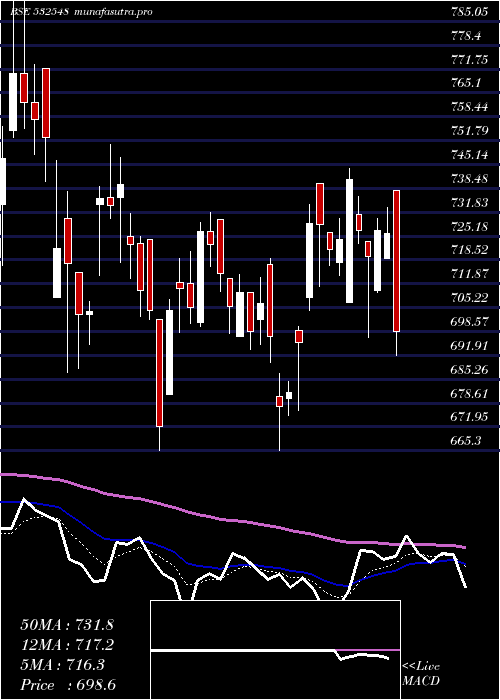Screen dimensions: 500x700
Task: Click the 12MA : 717.2 readout
Action: pos(67,645)
